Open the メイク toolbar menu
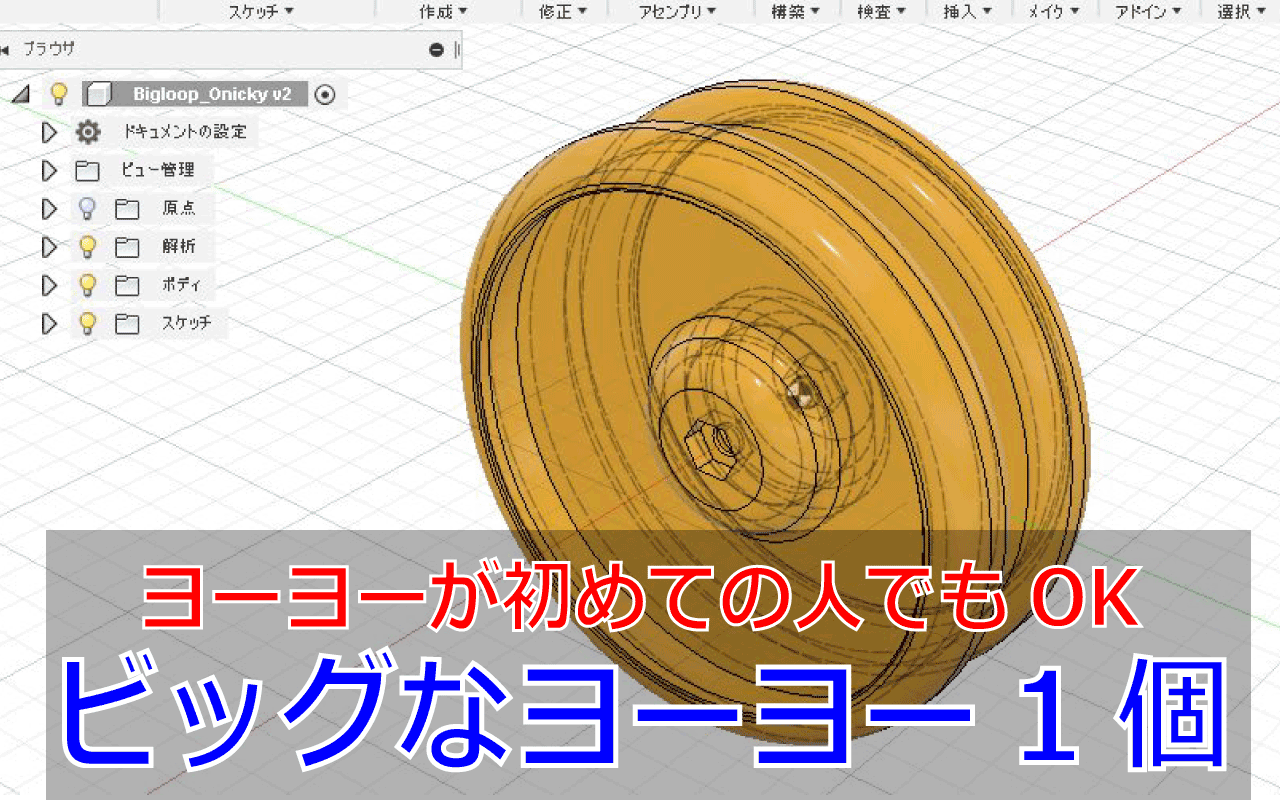The height and width of the screenshot is (800, 1280). click(x=1053, y=11)
